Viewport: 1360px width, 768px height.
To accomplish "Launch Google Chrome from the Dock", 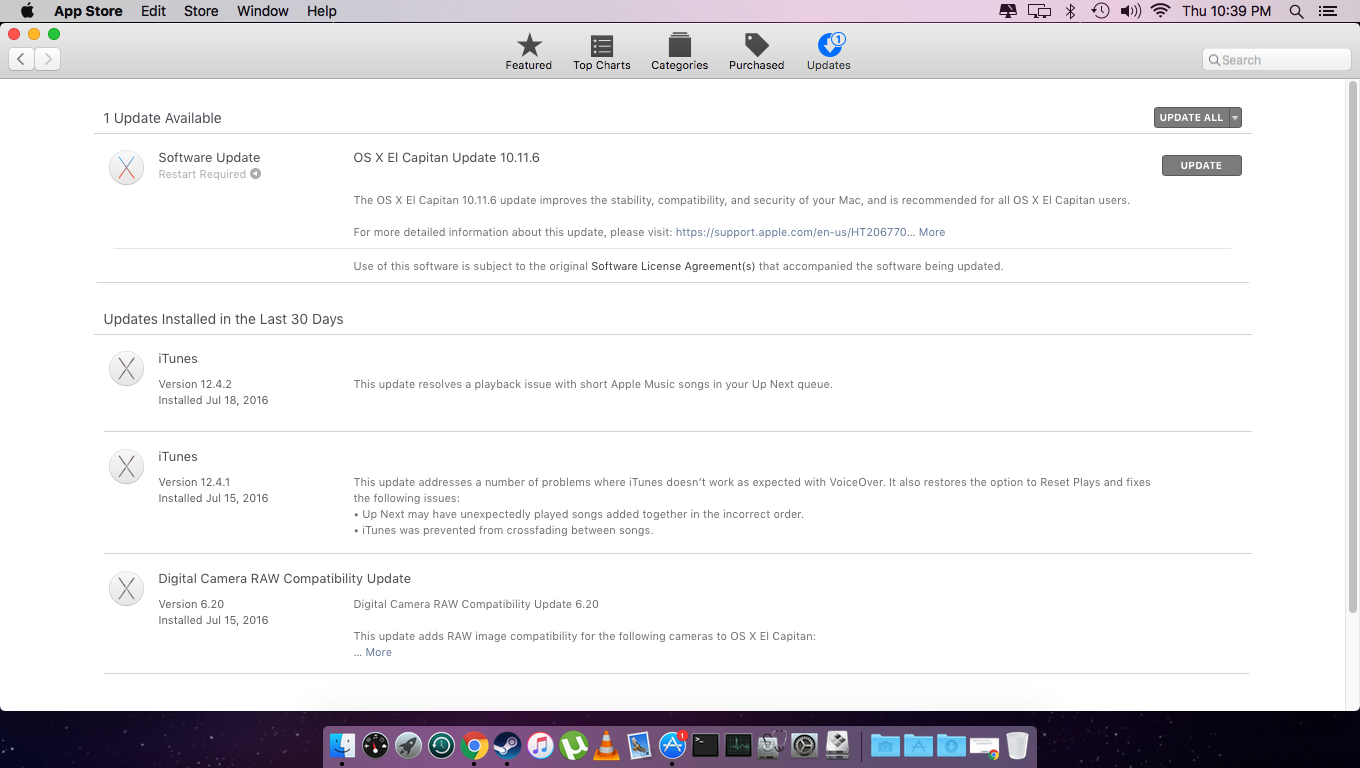I will pos(474,745).
